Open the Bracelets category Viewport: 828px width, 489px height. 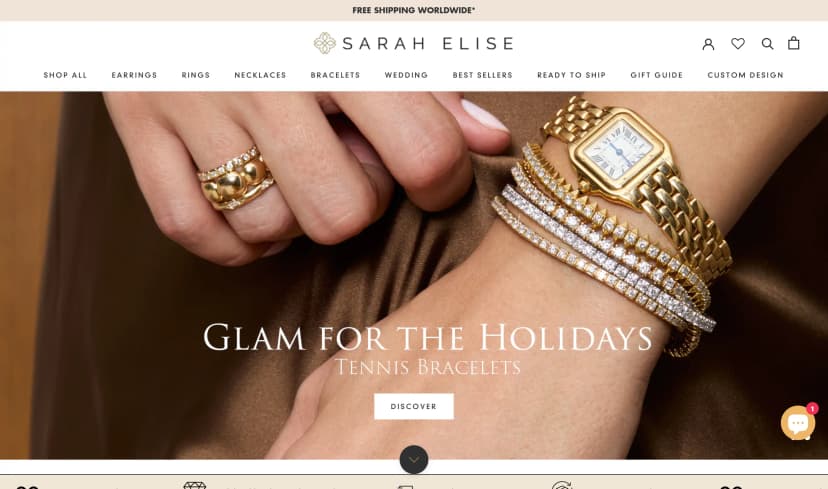(335, 75)
